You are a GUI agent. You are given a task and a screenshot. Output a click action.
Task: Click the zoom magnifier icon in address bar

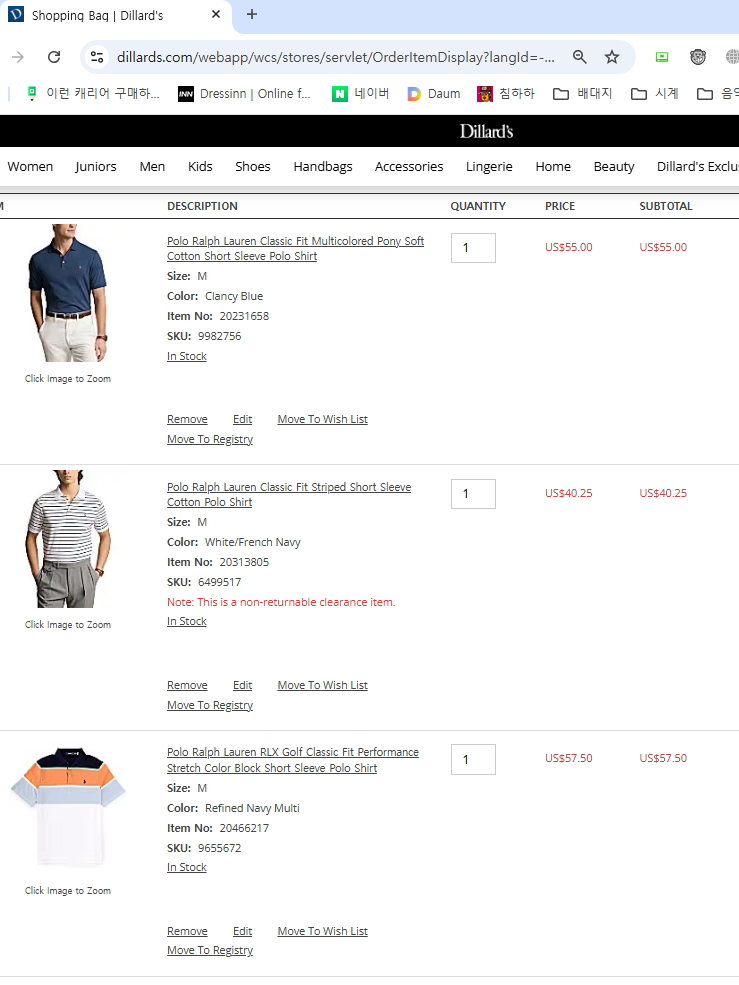[579, 57]
